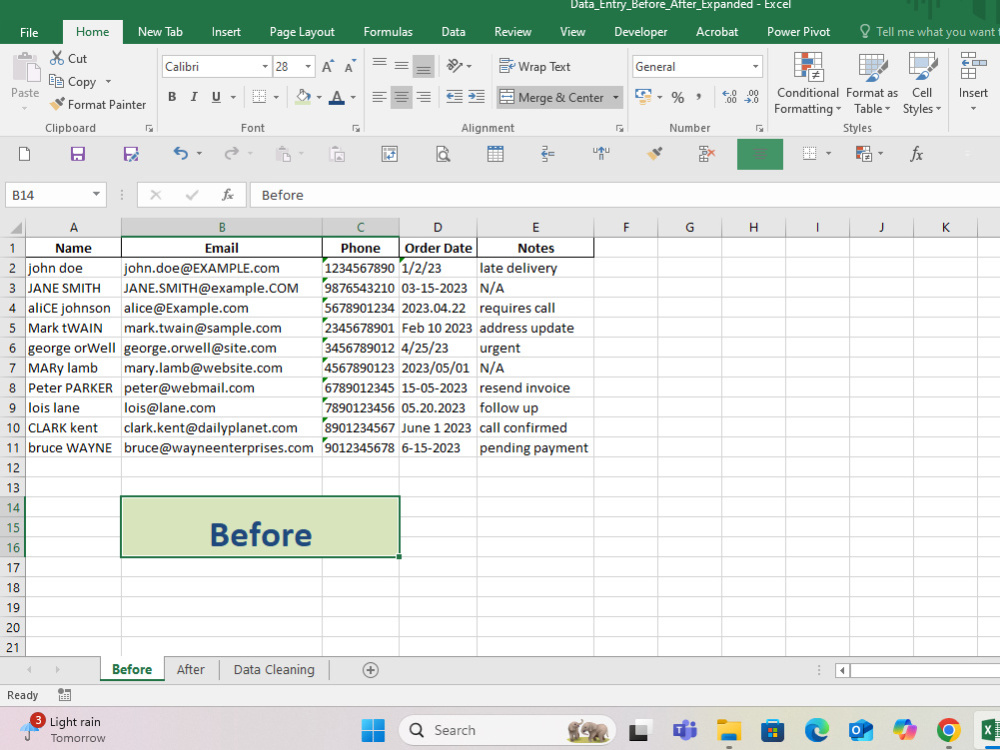Click the table icon in the quick toolbar
Viewport: 1000px width, 750px height.
[x=496, y=154]
